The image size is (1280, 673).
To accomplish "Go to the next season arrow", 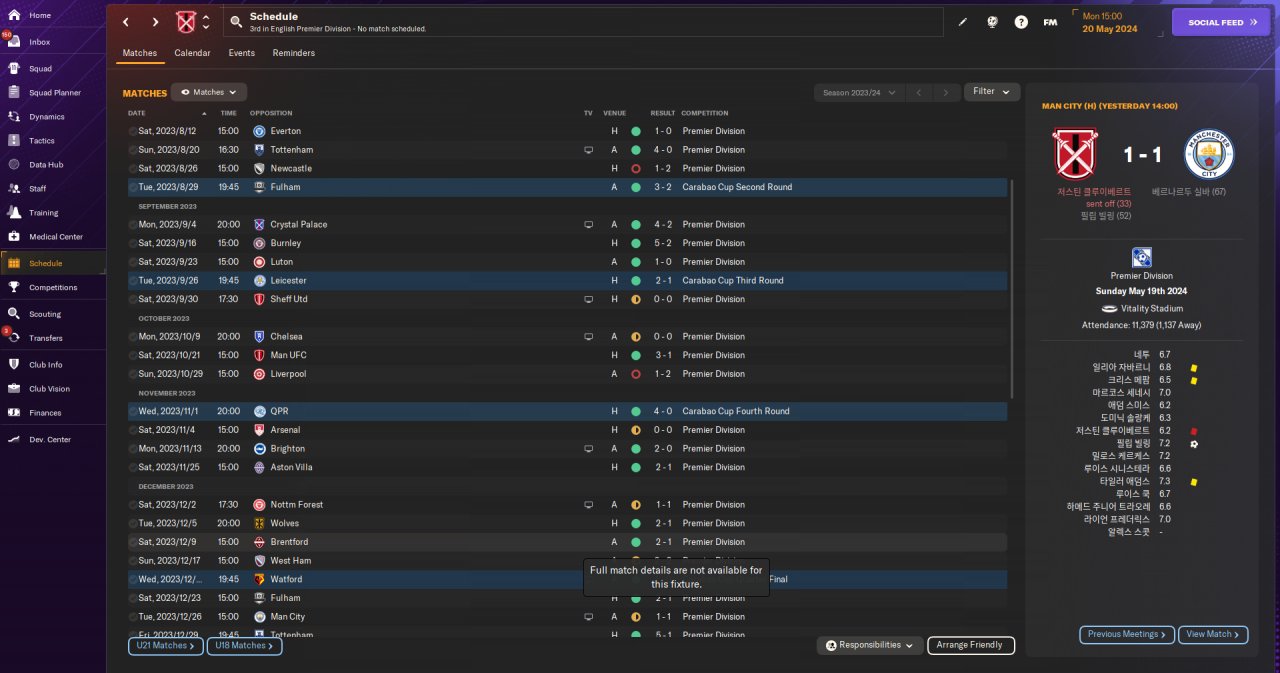I will pyautogui.click(x=946, y=92).
